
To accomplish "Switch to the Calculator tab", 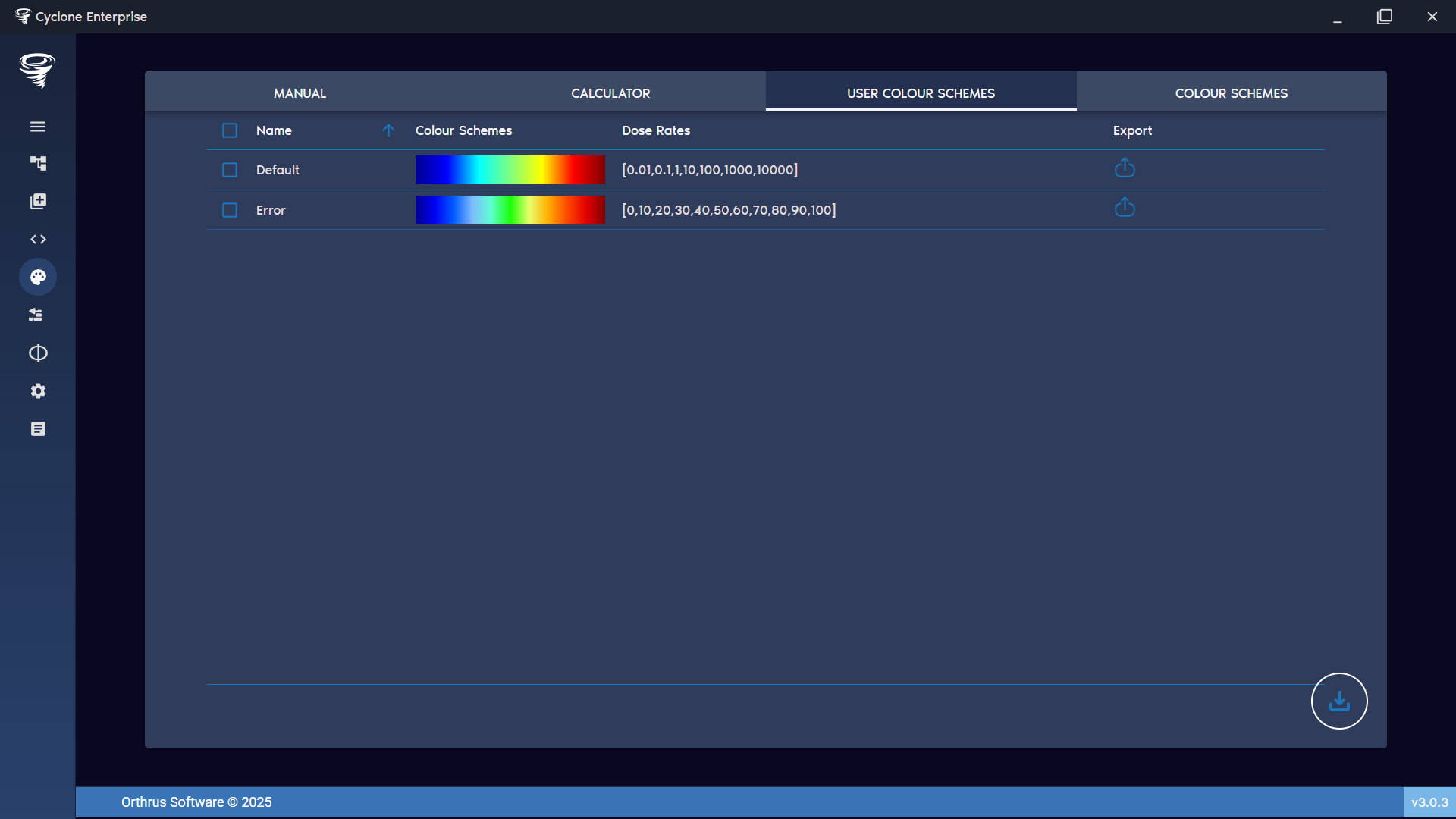I will point(610,93).
